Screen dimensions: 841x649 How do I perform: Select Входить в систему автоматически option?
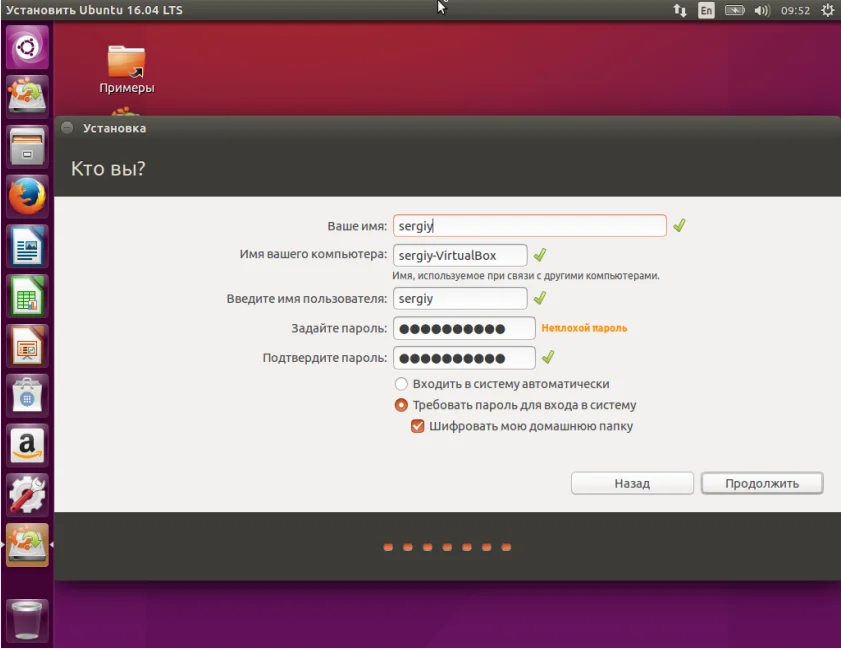503,384
